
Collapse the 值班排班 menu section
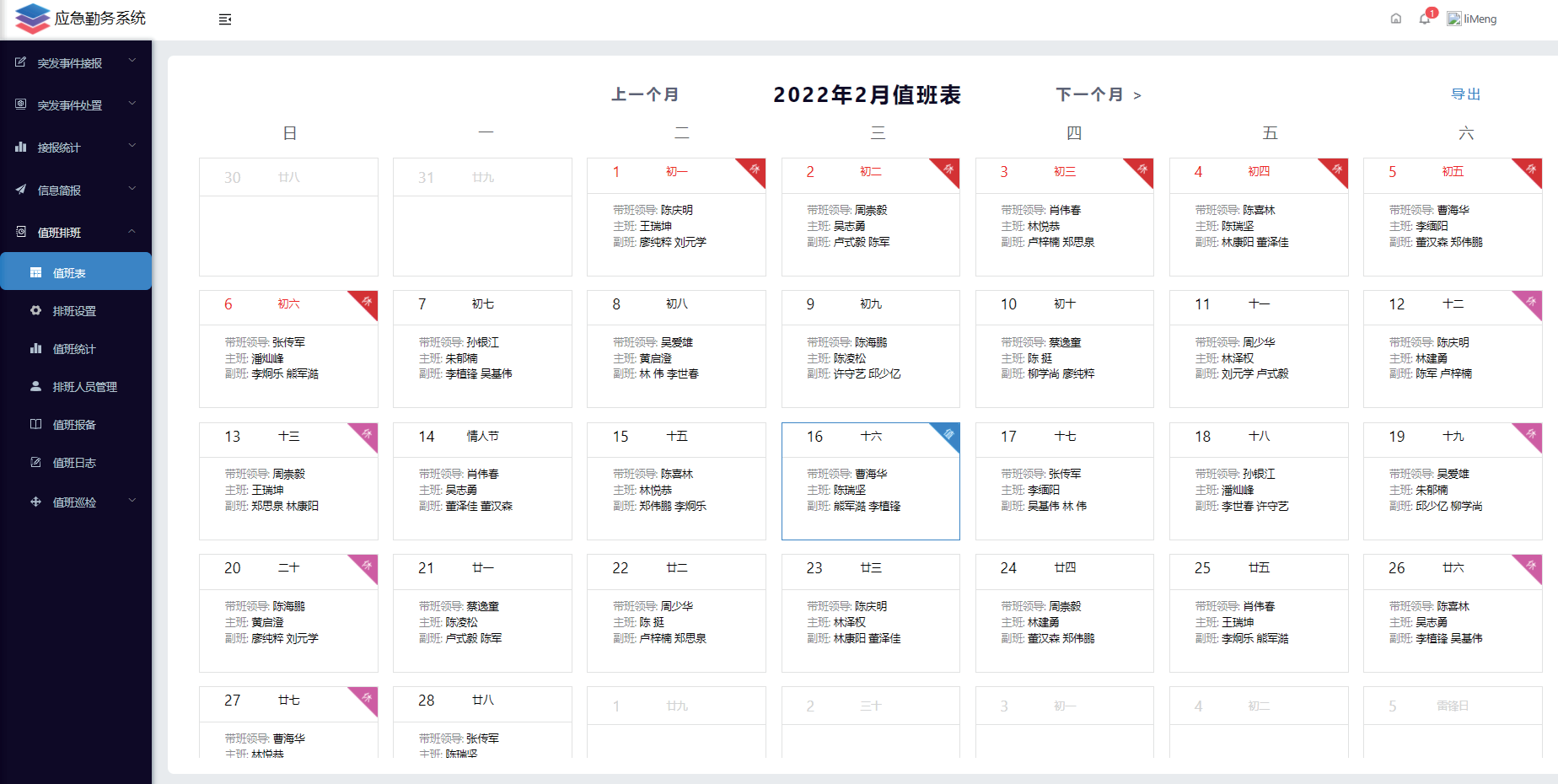(76, 232)
